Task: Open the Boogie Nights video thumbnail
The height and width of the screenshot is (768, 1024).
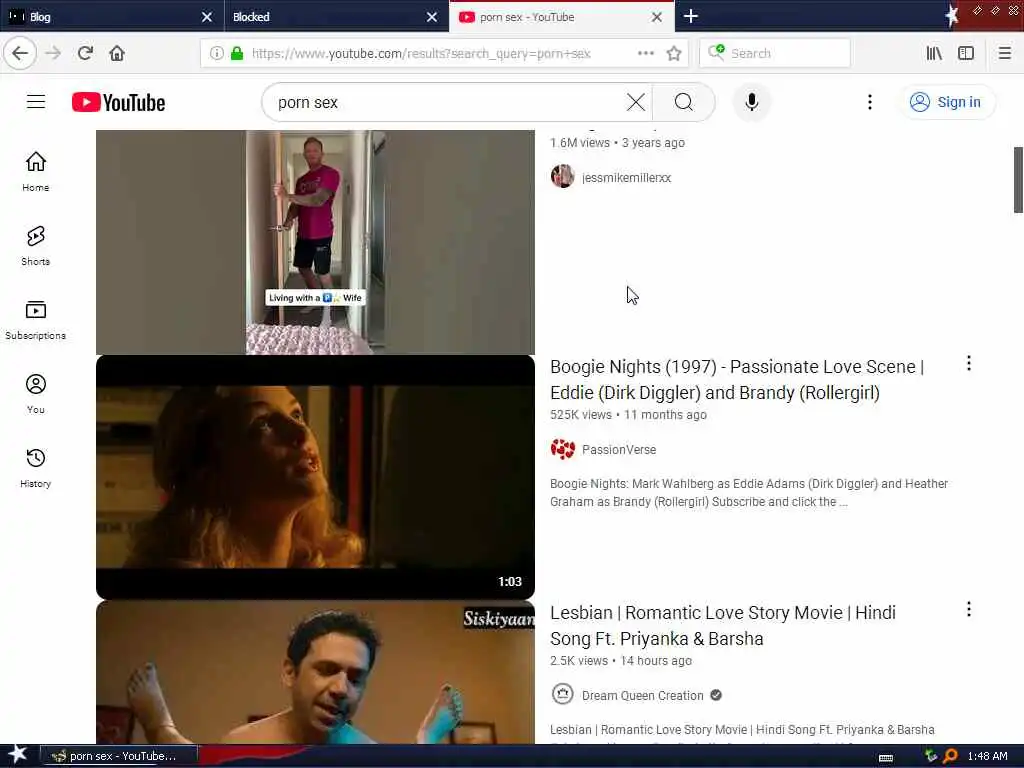Action: 315,477
